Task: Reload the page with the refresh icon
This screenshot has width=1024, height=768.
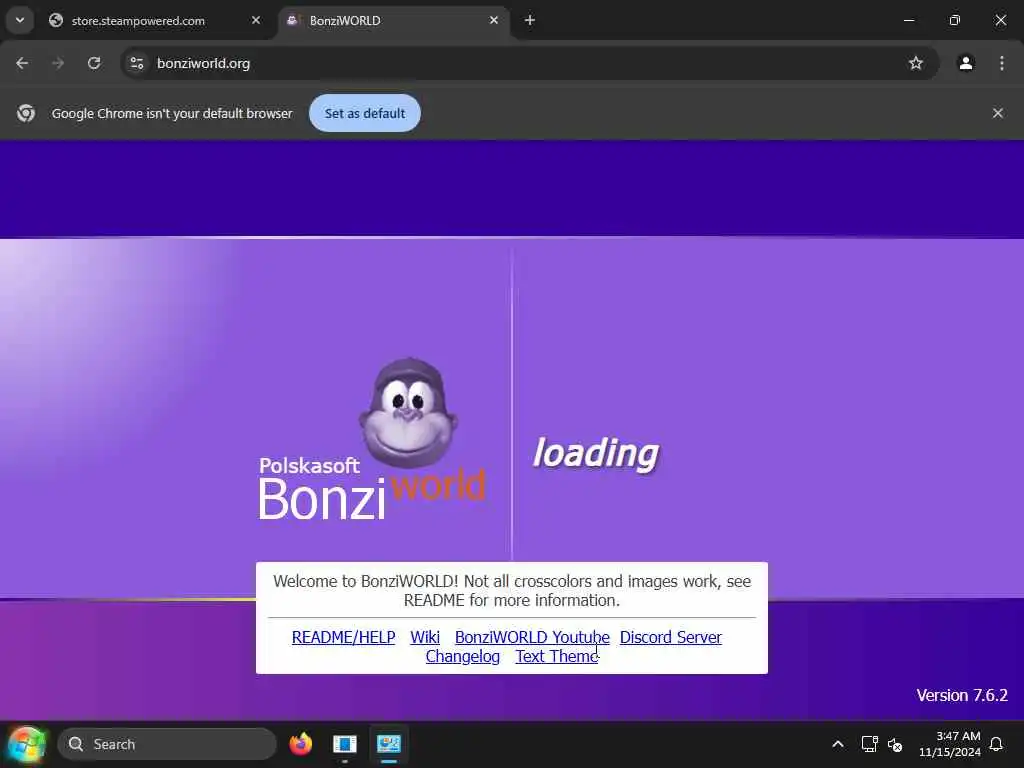Action: tap(94, 63)
